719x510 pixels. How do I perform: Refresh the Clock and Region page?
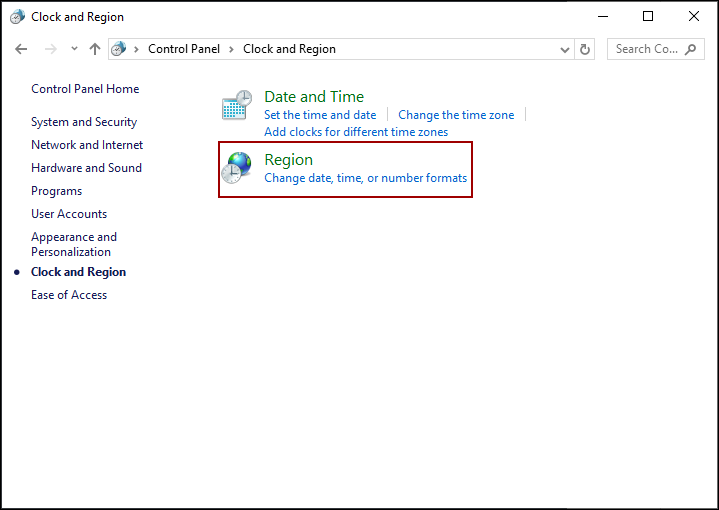(585, 49)
